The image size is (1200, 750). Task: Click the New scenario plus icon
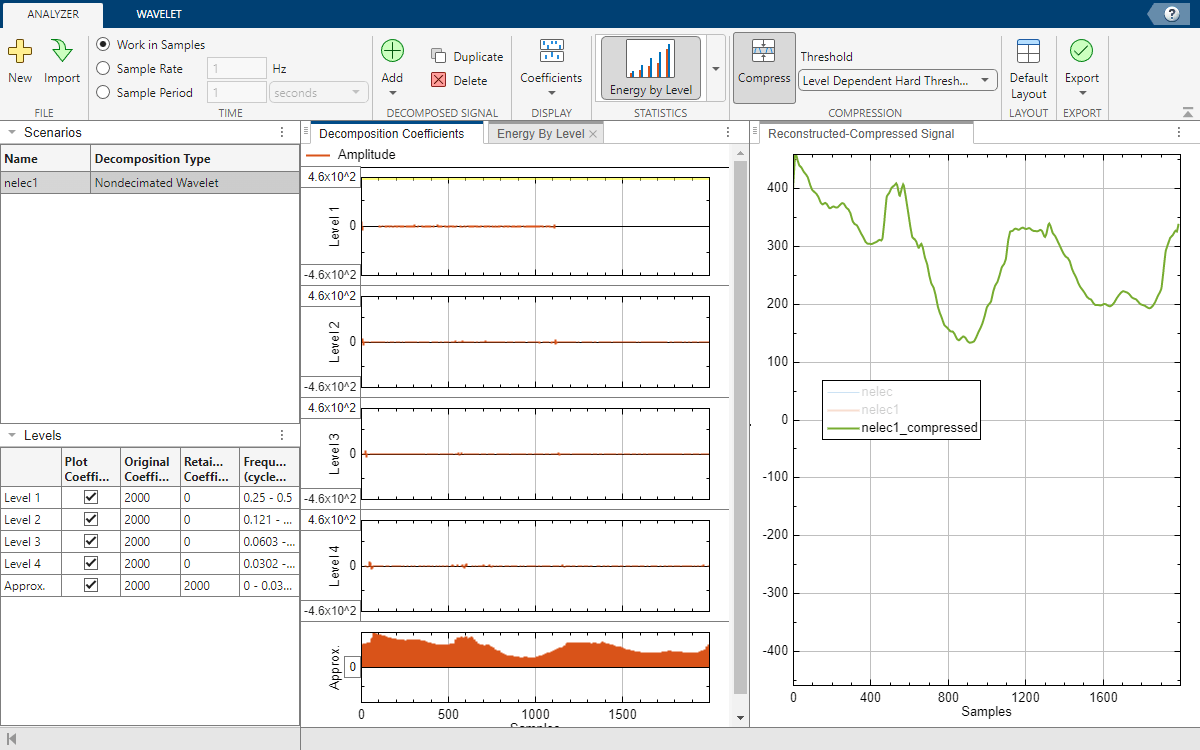pyautogui.click(x=20, y=52)
